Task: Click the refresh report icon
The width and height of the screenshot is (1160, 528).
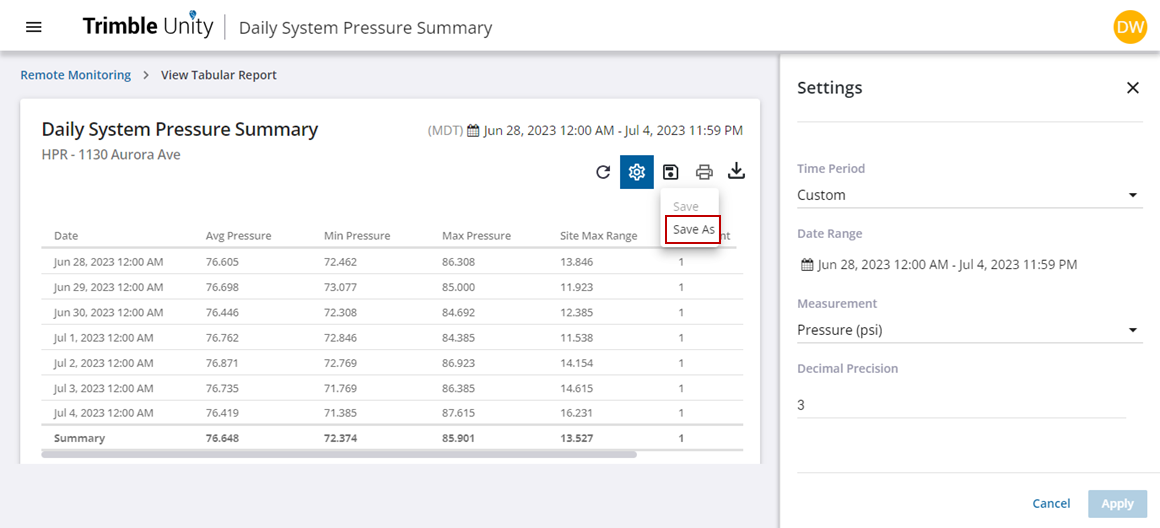Action: point(603,172)
